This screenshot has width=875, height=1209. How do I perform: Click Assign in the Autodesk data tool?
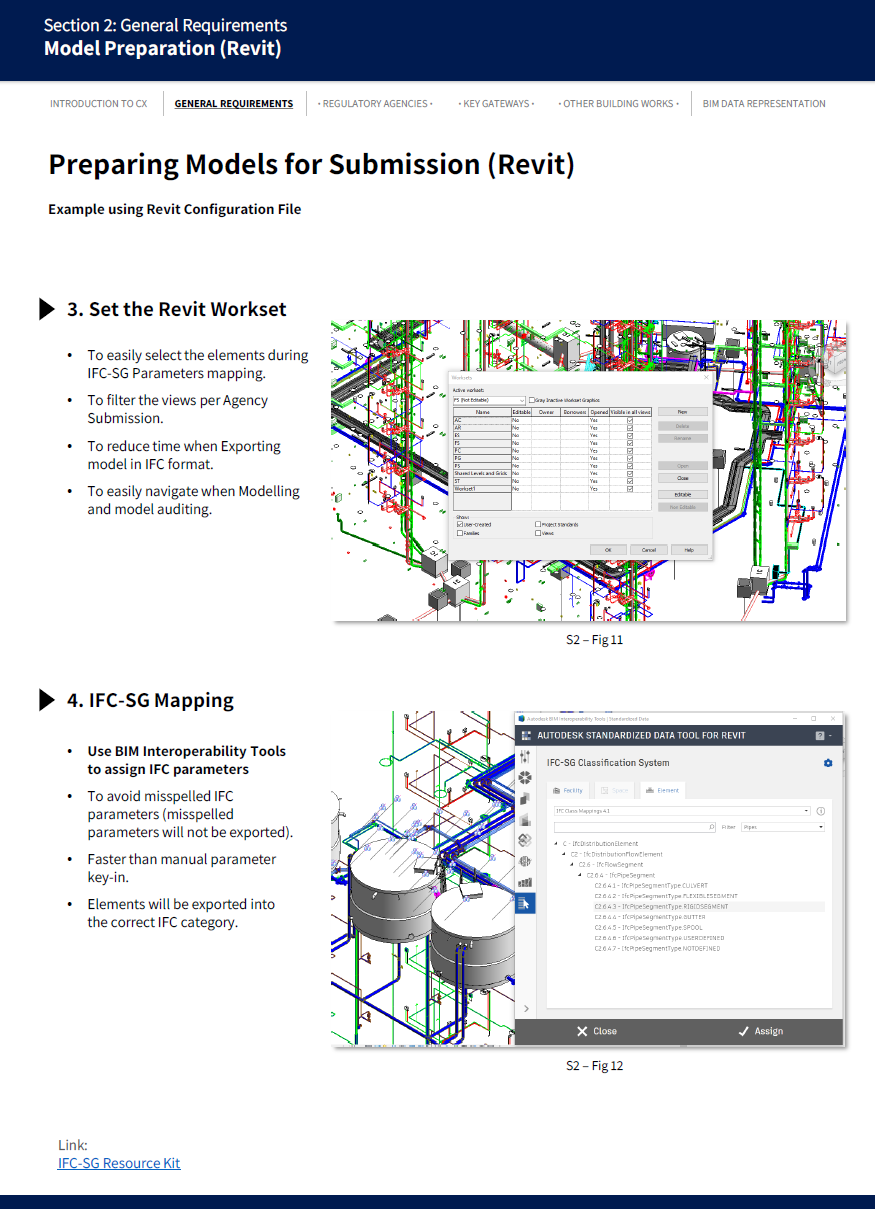[x=760, y=1031]
